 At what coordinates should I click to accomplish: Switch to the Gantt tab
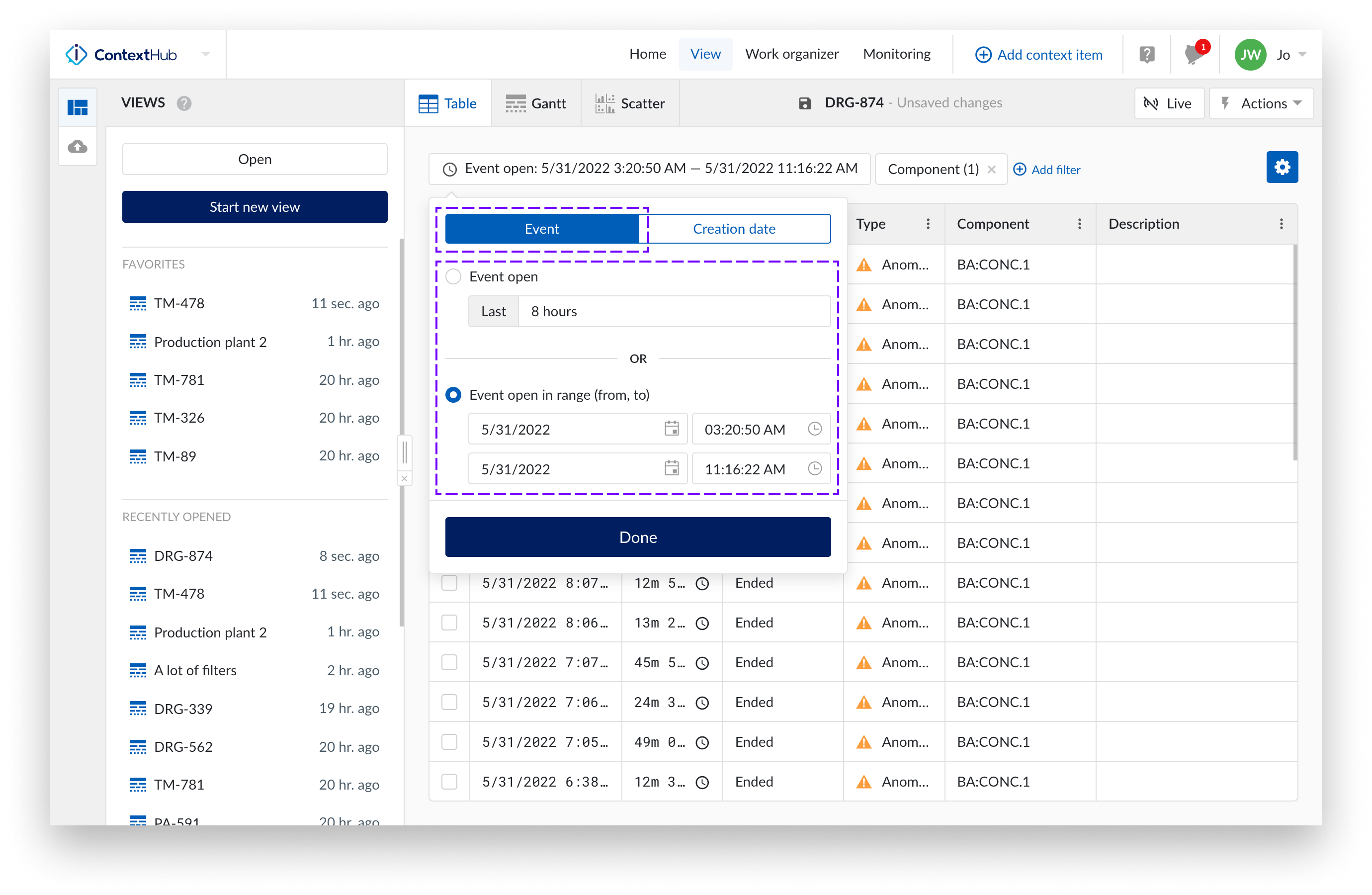tap(536, 103)
